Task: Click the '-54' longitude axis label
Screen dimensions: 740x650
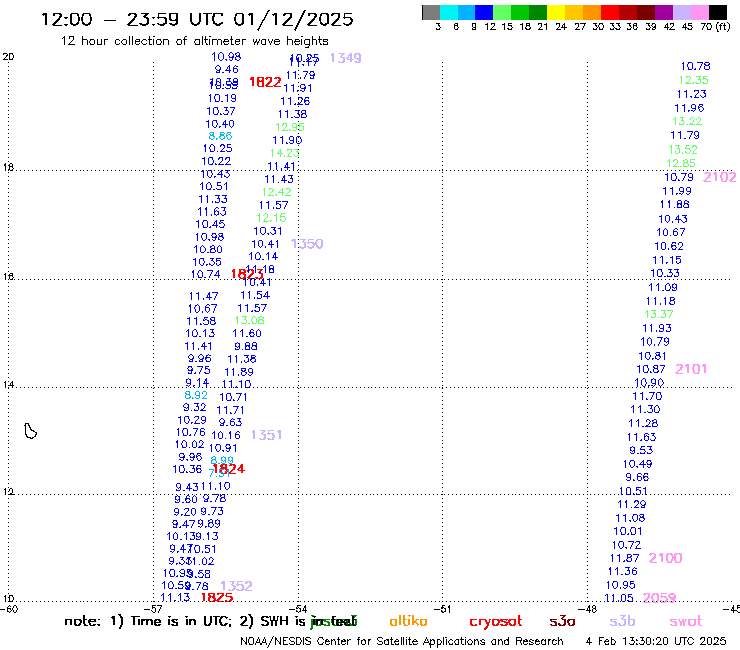Action: 300,609
